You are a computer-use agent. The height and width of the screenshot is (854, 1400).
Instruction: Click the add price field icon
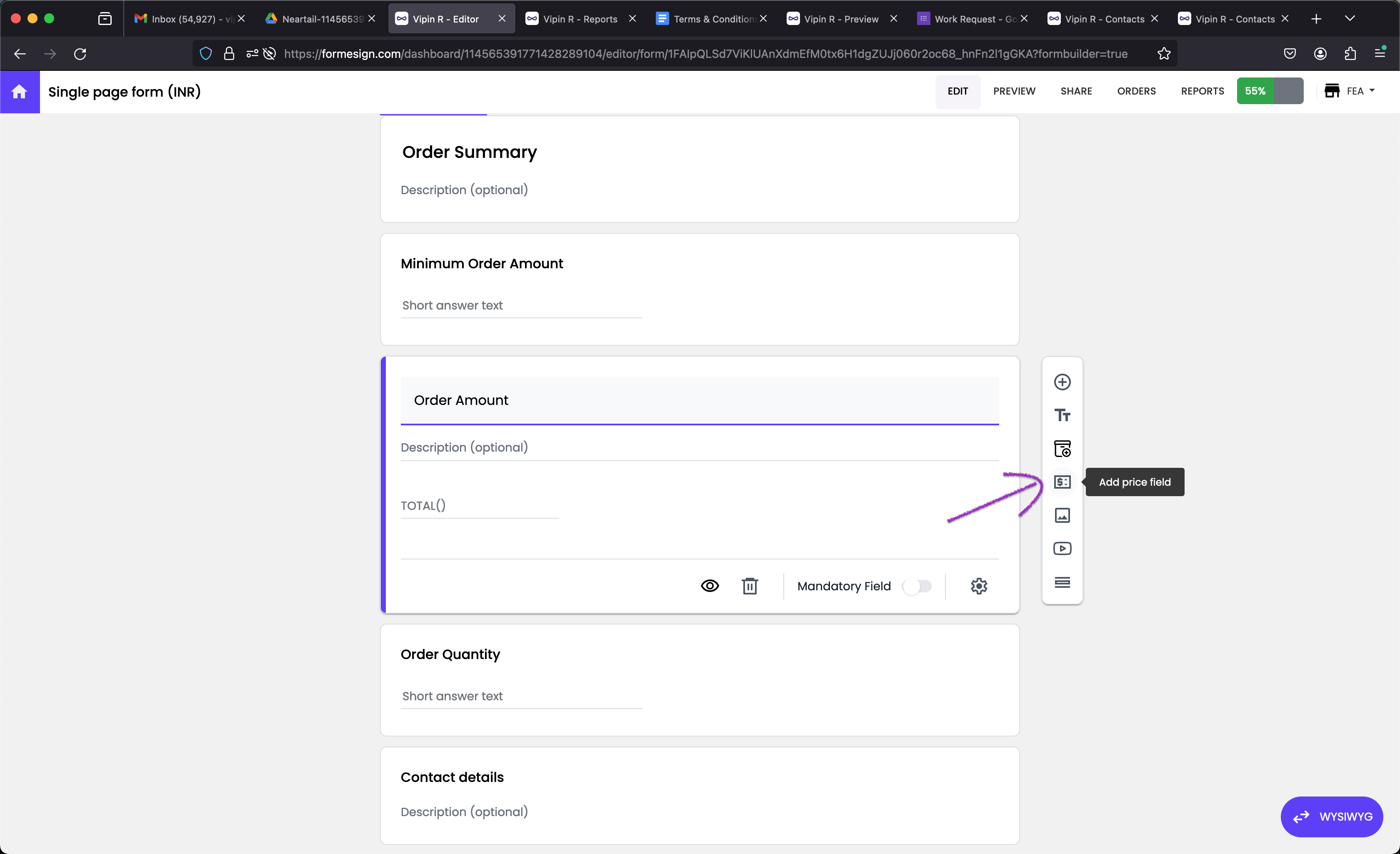1062,482
